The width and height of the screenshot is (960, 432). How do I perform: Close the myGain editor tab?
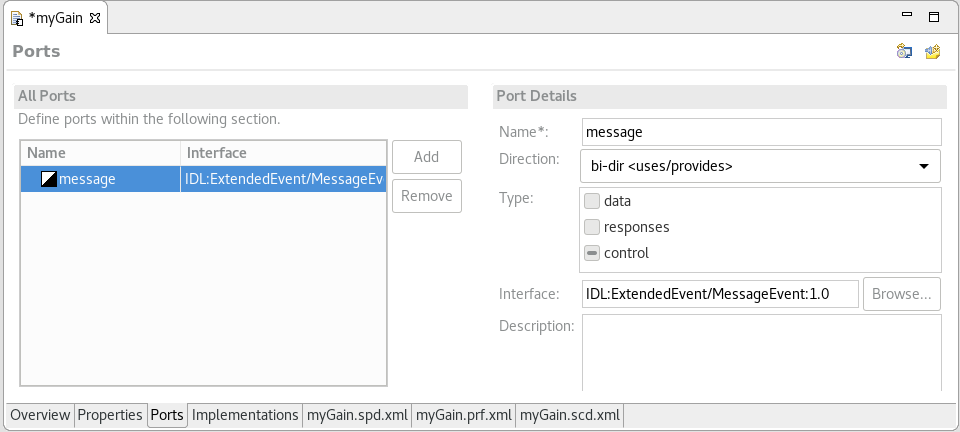click(x=95, y=18)
